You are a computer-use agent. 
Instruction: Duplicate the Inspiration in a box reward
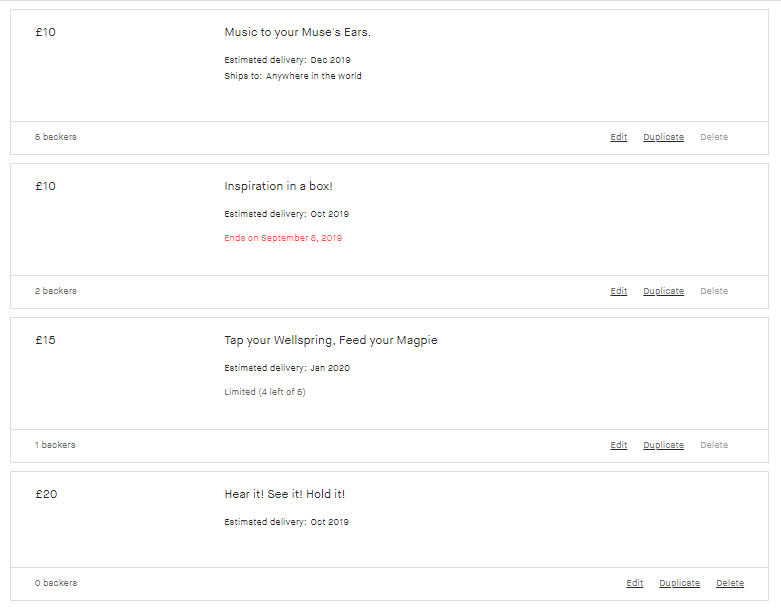tap(663, 291)
